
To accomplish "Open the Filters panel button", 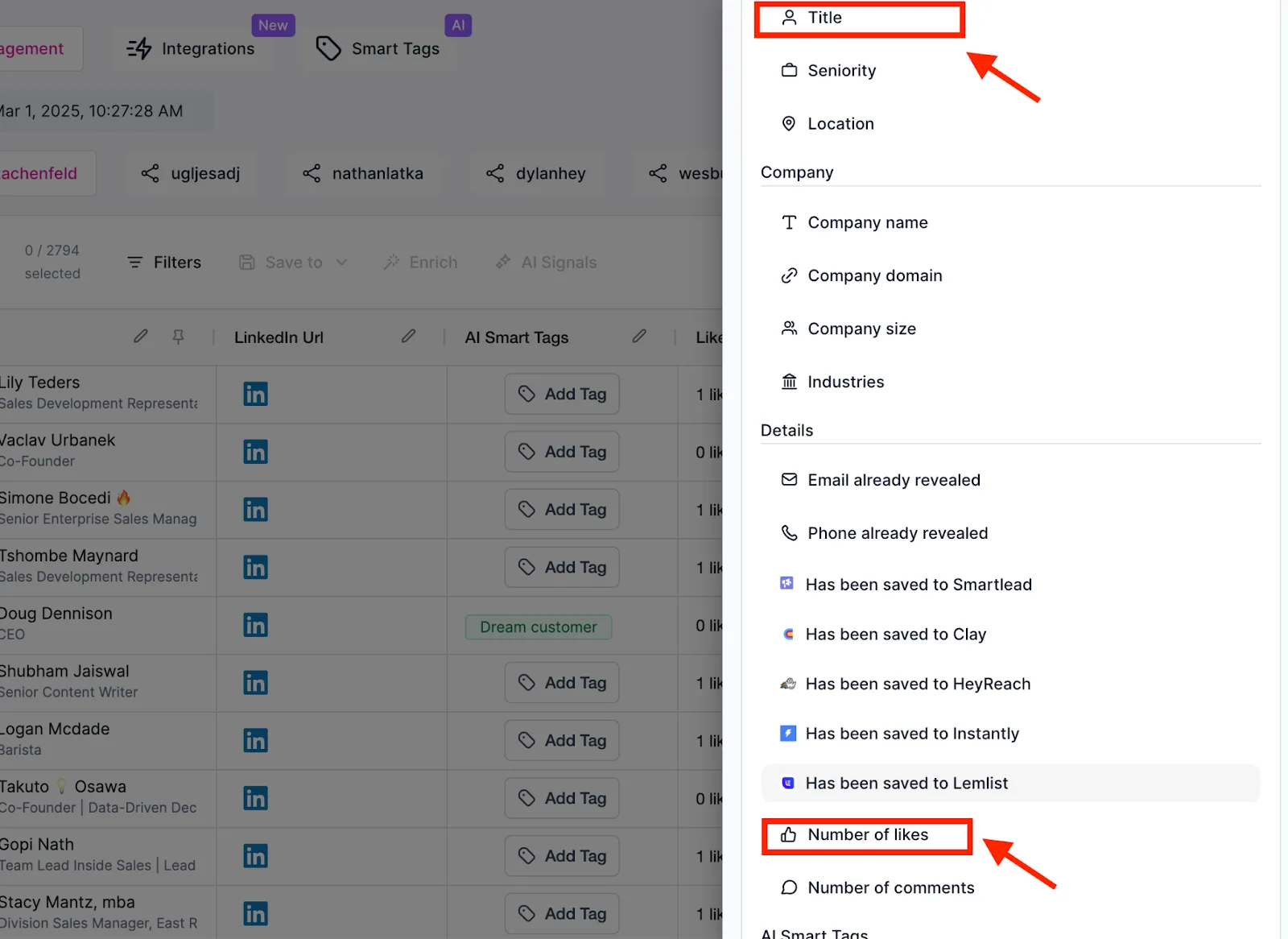I will click(164, 263).
